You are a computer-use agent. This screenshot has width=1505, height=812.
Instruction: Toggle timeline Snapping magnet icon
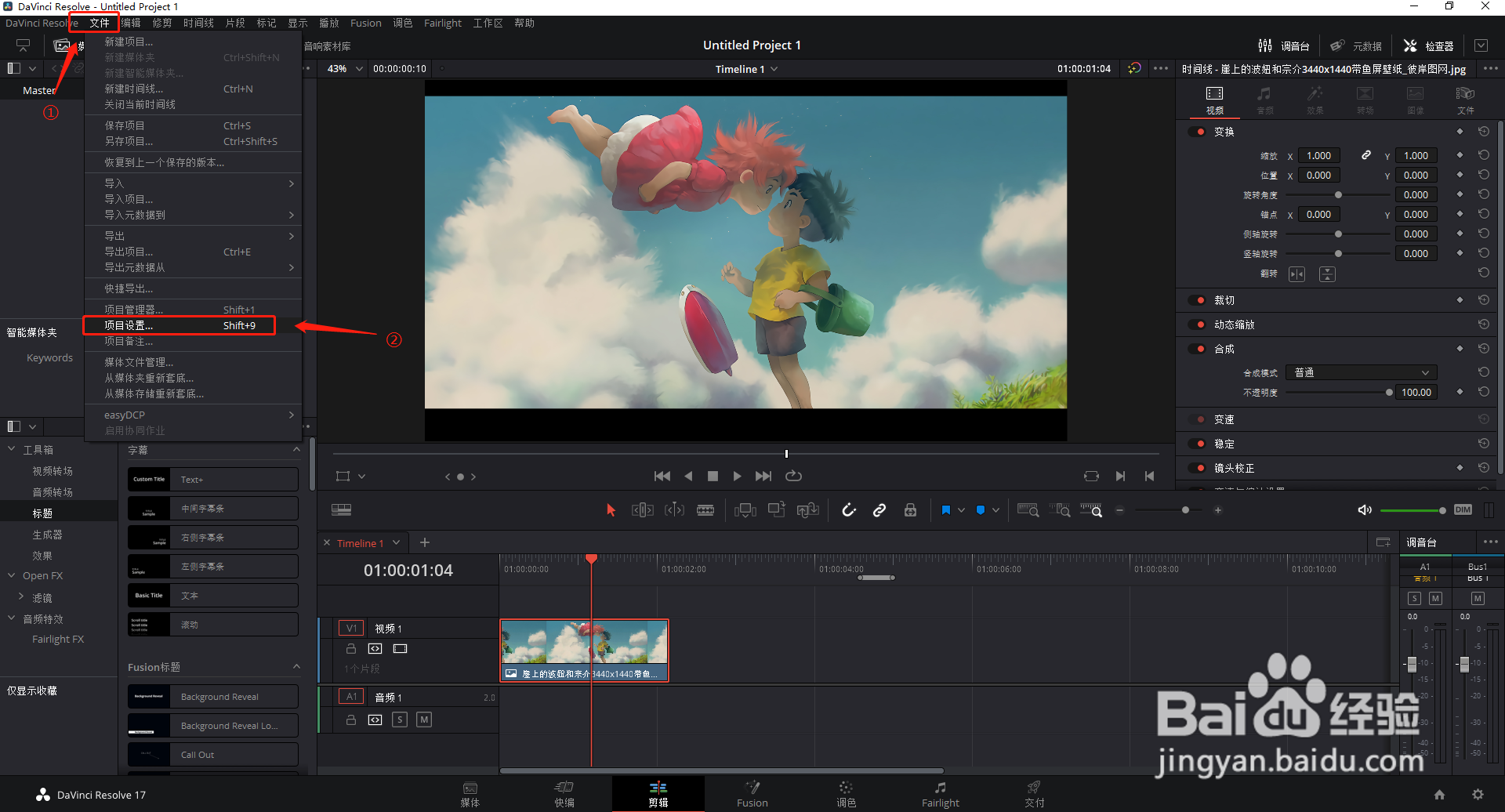pos(849,510)
